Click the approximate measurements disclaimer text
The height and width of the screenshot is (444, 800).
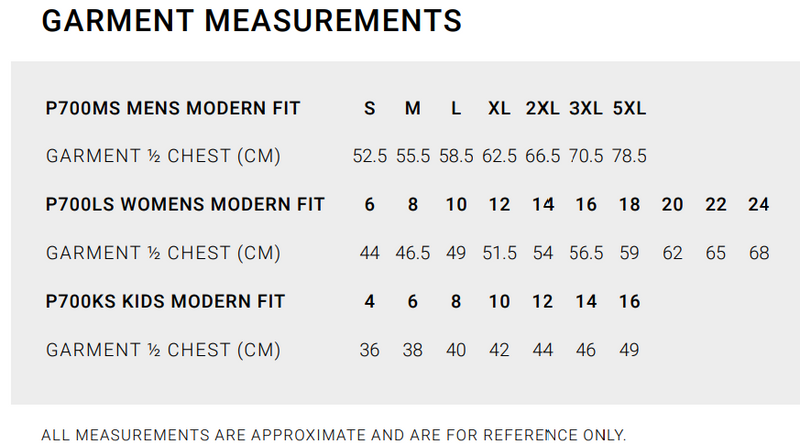pos(334,435)
